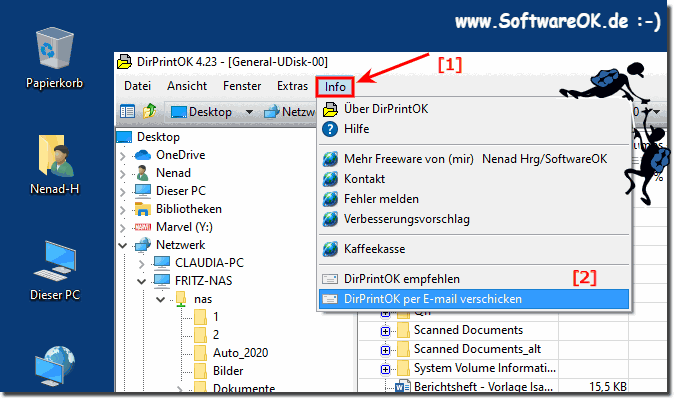Select Nenad in the folder tree

(173, 173)
